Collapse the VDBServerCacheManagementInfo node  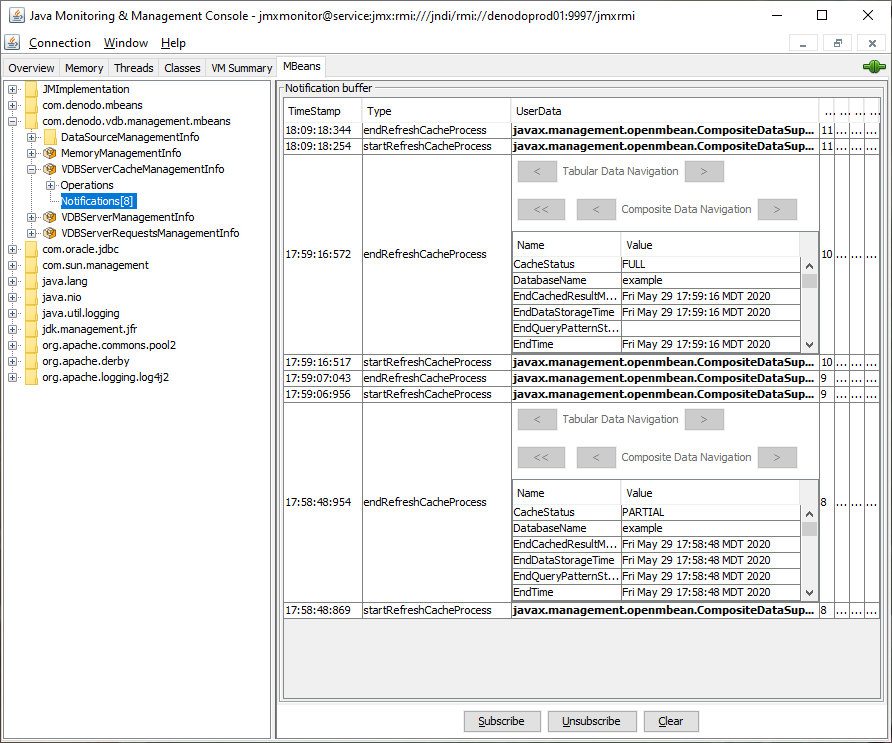point(31,169)
